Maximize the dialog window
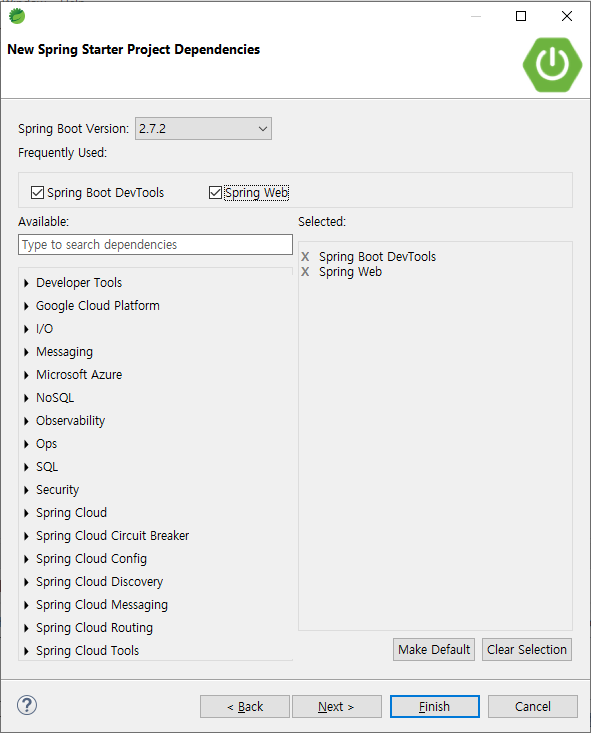Viewport: 591px width, 733px height. 521,16
